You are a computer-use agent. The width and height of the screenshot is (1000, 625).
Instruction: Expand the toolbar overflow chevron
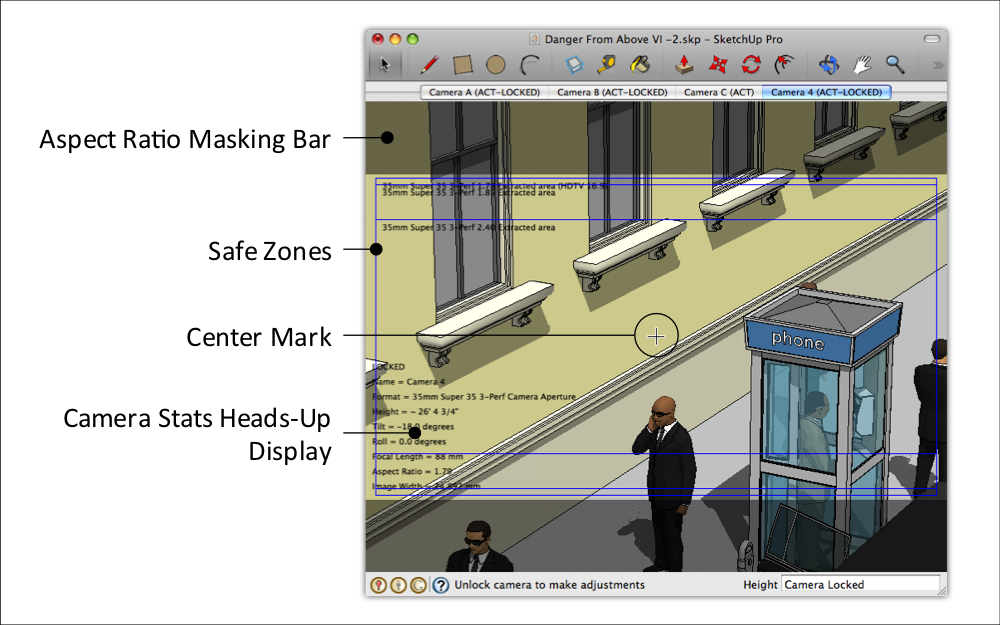pyautogui.click(x=936, y=64)
